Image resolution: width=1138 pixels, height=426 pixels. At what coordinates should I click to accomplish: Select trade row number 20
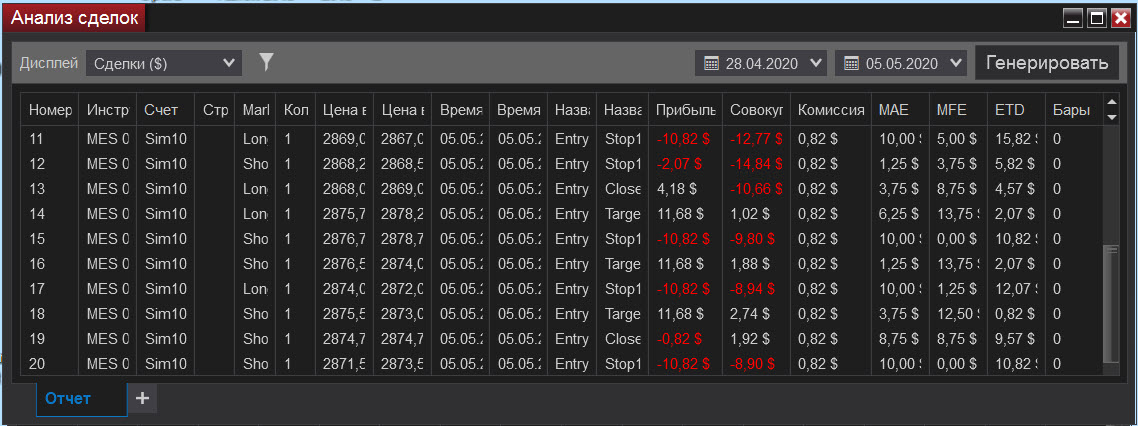coord(562,363)
